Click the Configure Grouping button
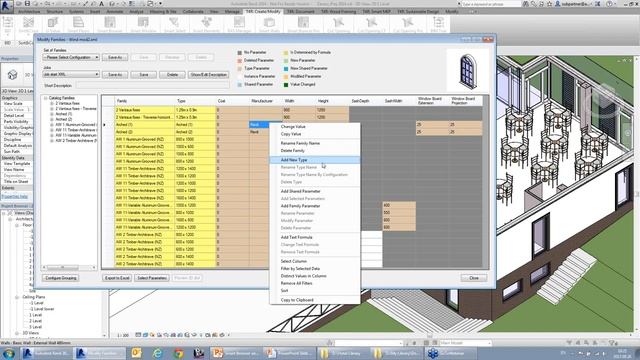The height and width of the screenshot is (360, 640). coord(61,278)
